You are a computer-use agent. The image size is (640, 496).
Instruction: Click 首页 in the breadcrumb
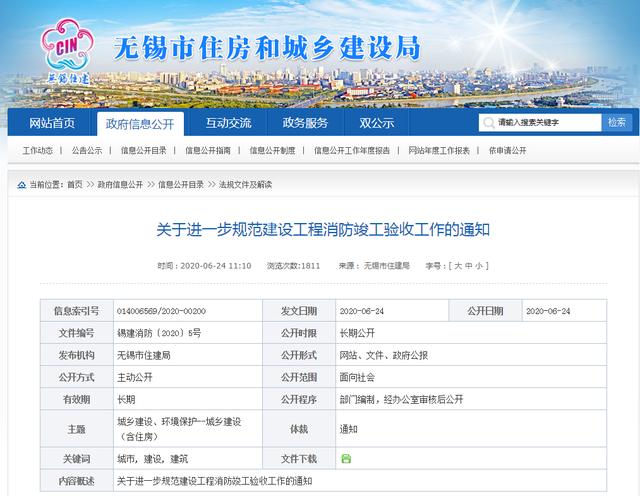(74, 185)
